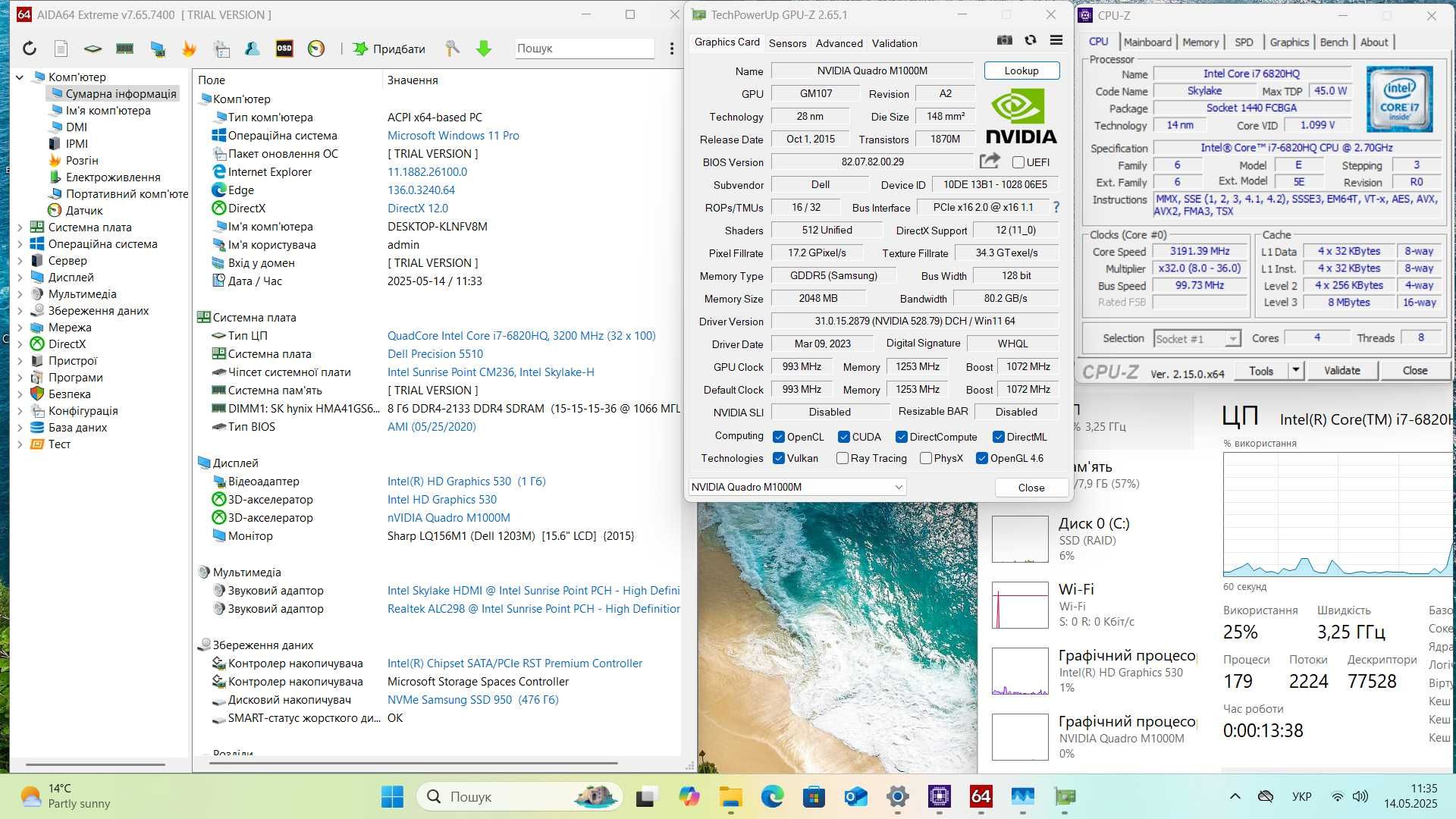Expand the Дисплей tree node
This screenshot has width=1456, height=819.
(x=20, y=277)
